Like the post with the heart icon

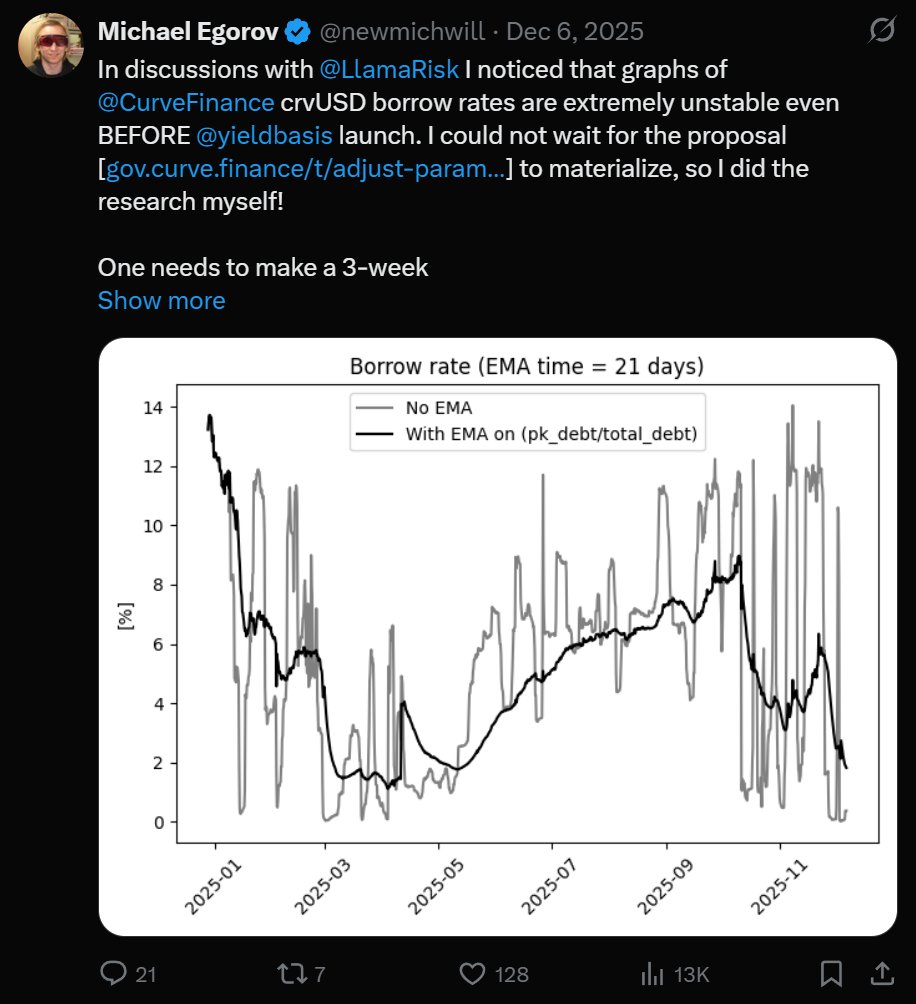click(x=473, y=972)
